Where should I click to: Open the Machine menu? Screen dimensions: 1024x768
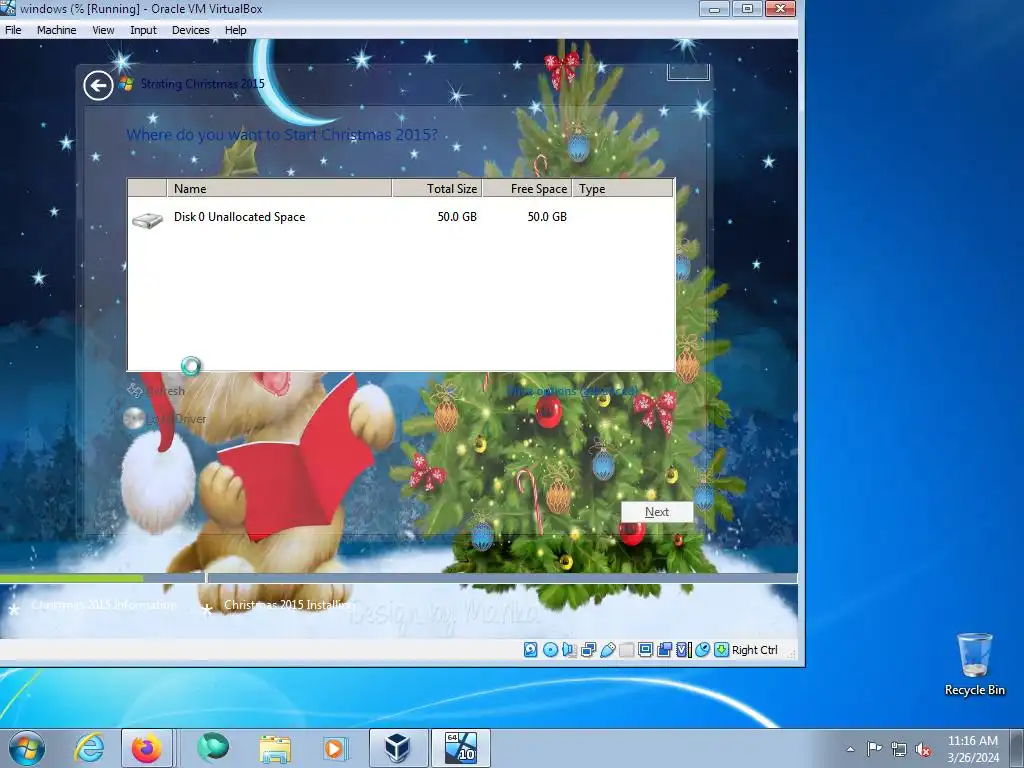pos(56,30)
